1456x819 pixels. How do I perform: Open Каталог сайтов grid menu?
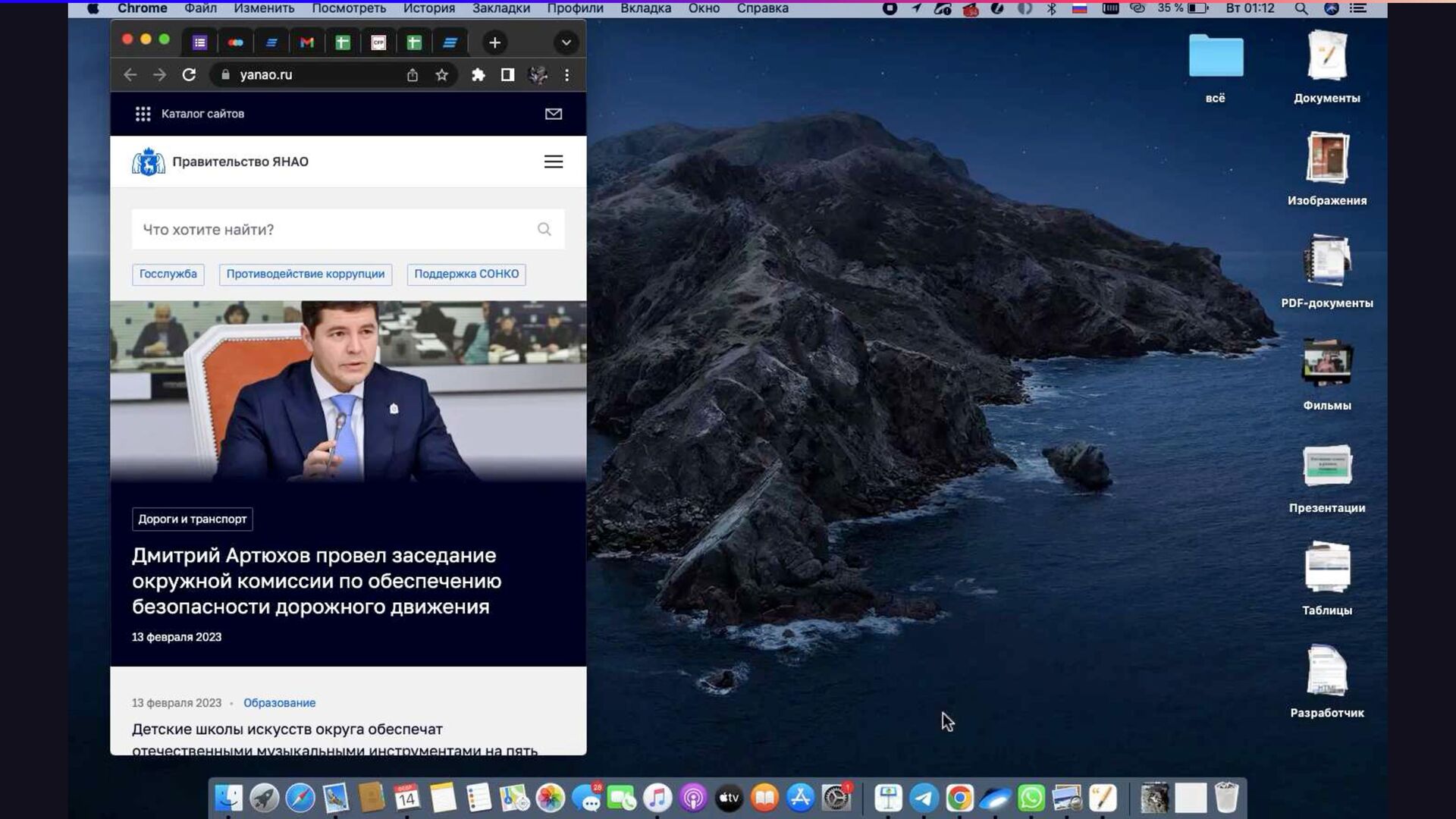[x=143, y=114]
